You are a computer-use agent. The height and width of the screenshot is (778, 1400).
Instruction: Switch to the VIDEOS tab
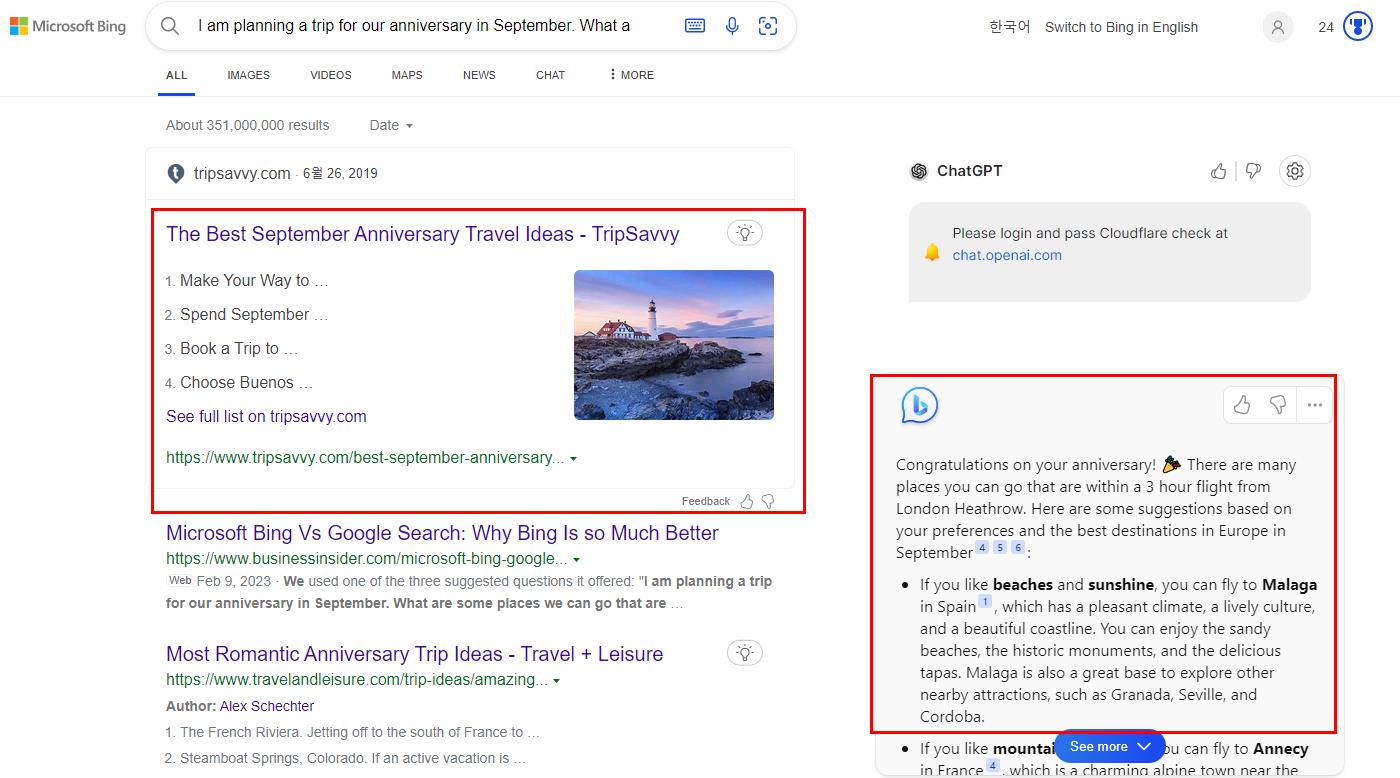(331, 75)
